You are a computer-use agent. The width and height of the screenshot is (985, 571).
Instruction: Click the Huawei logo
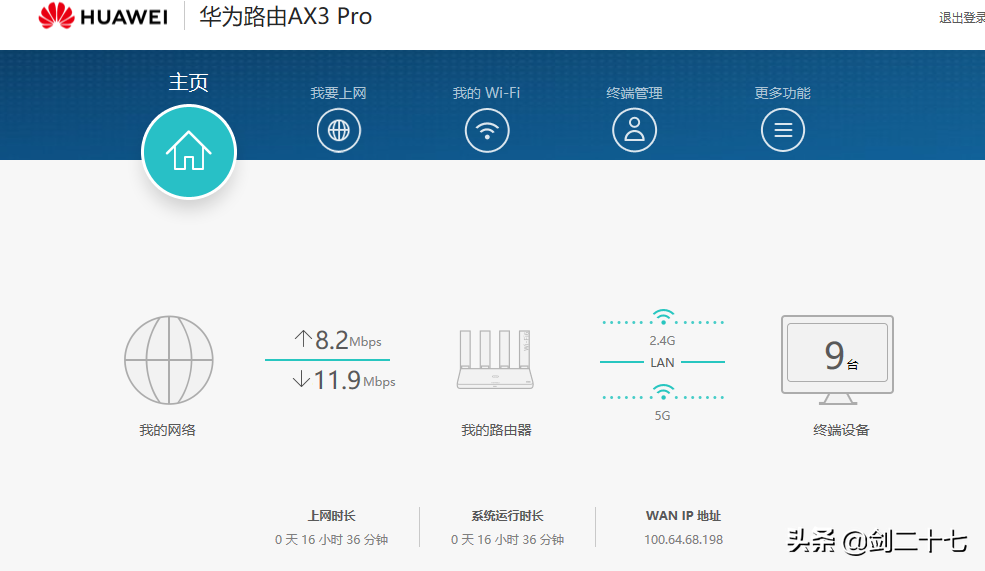tap(104, 16)
